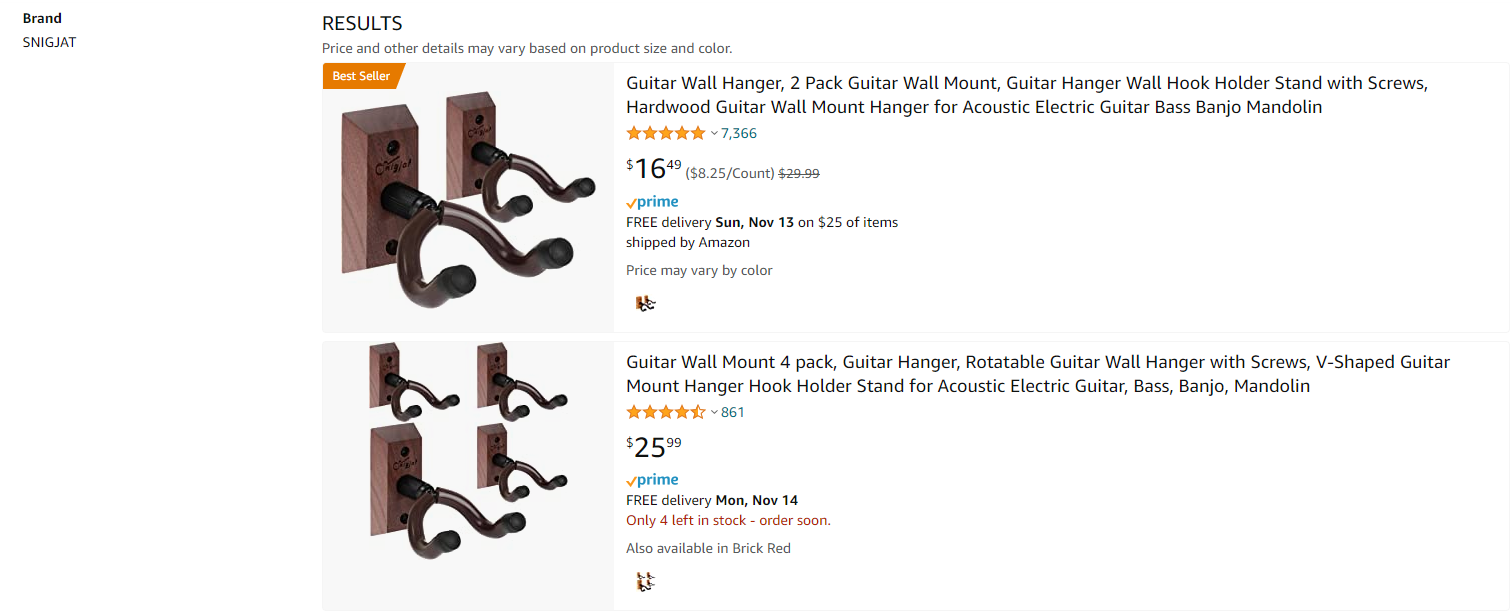Viewport: 1511px width, 615px height.
Task: Click the $16.49 price of the first product
Action: [x=656, y=169]
